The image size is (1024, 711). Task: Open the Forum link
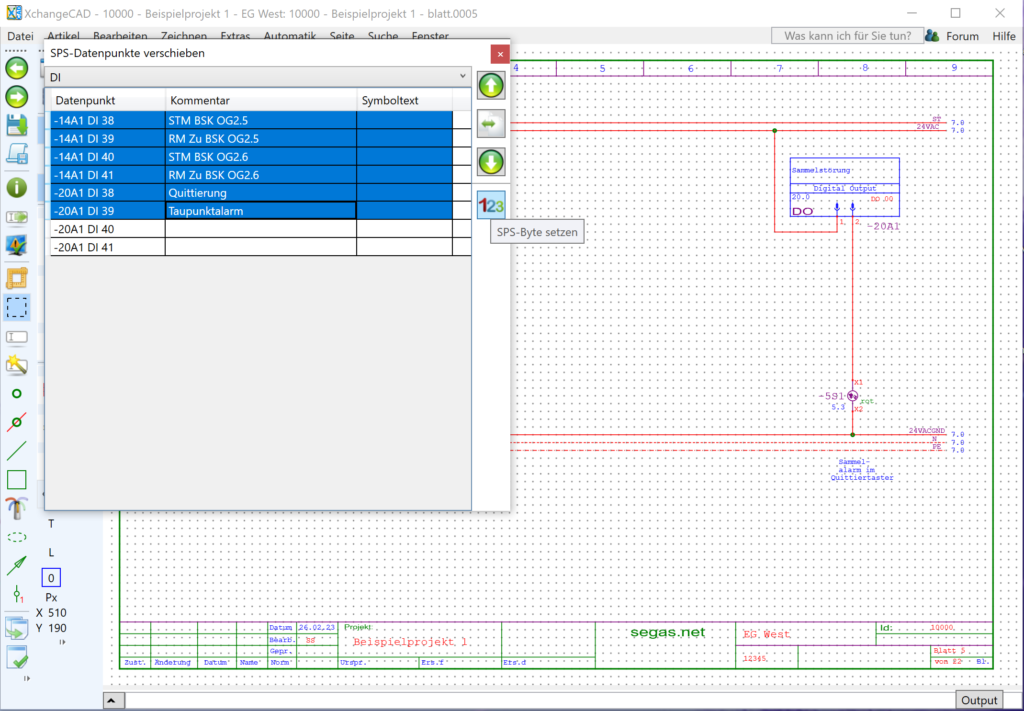[962, 36]
